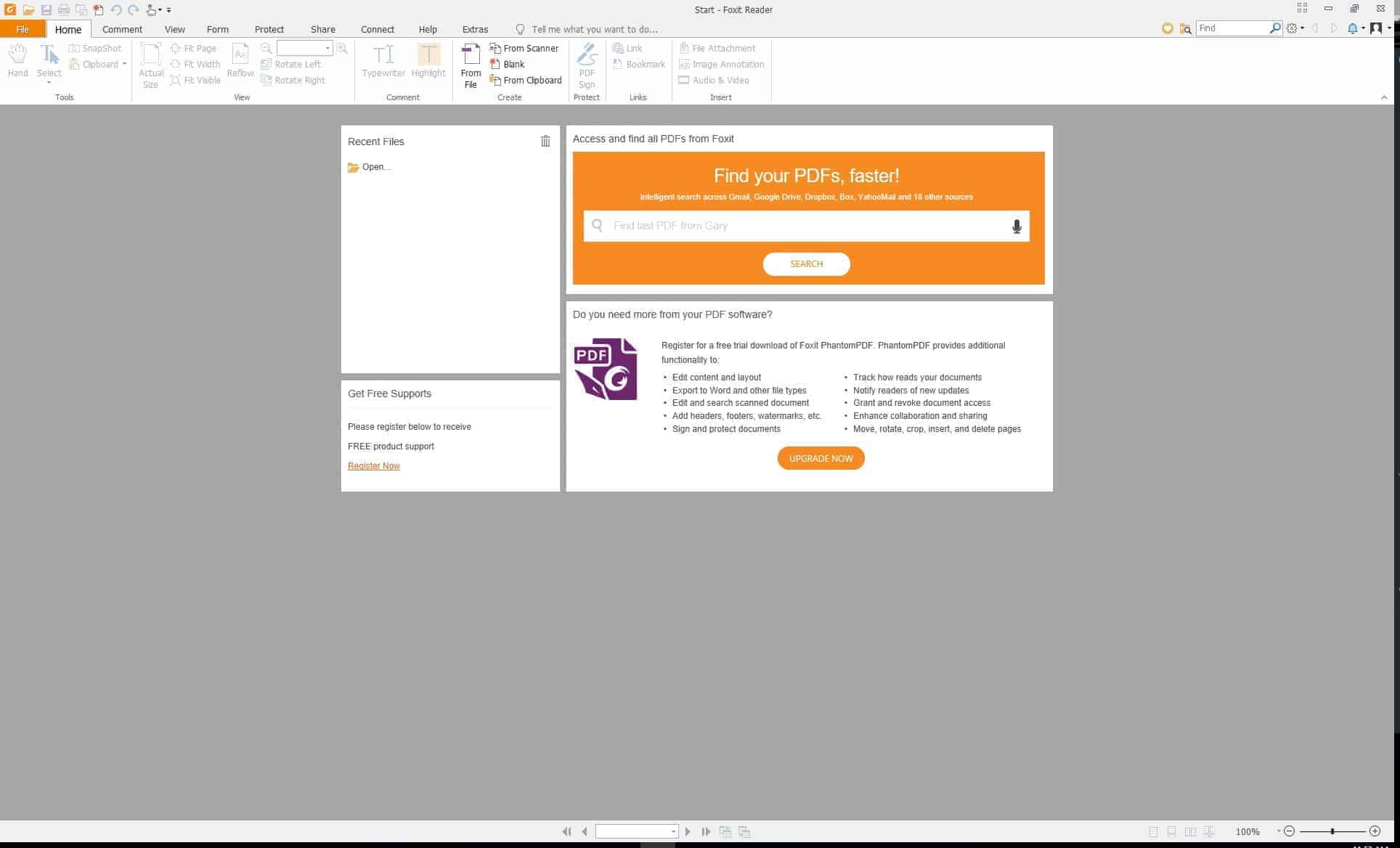Click the status bar zoom in plus button
Image resolution: width=1400 pixels, height=848 pixels.
click(1375, 831)
